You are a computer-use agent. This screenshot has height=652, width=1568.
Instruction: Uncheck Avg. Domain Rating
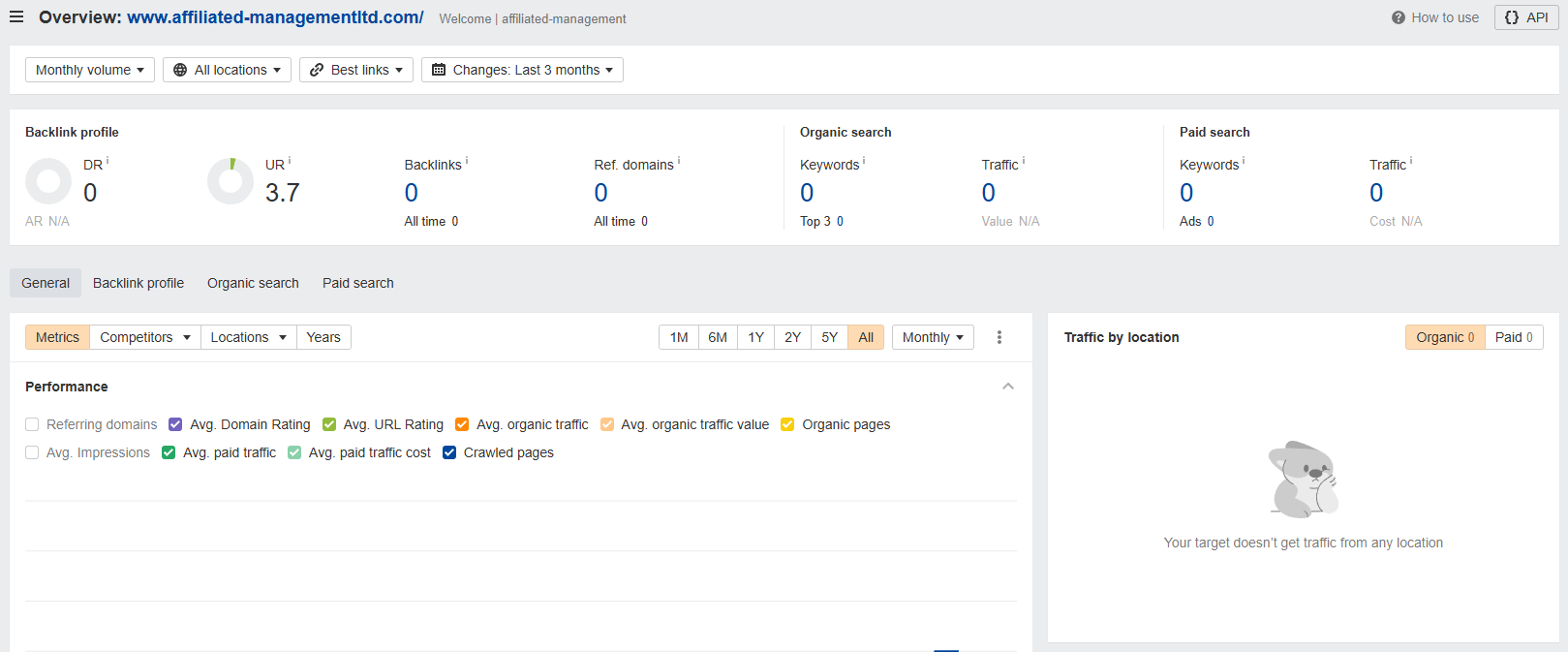coord(175,424)
